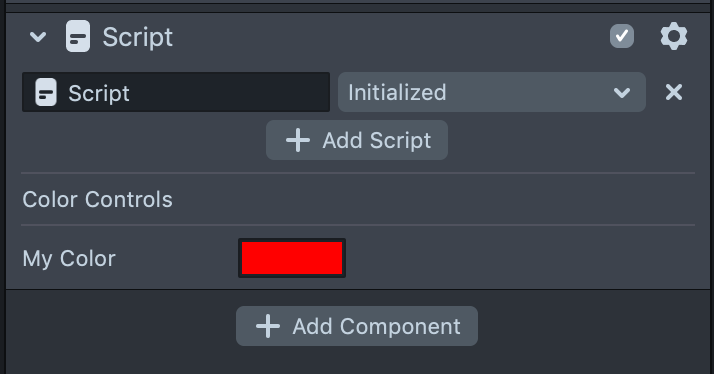Click the Add Component button
714x374 pixels.
tap(357, 326)
